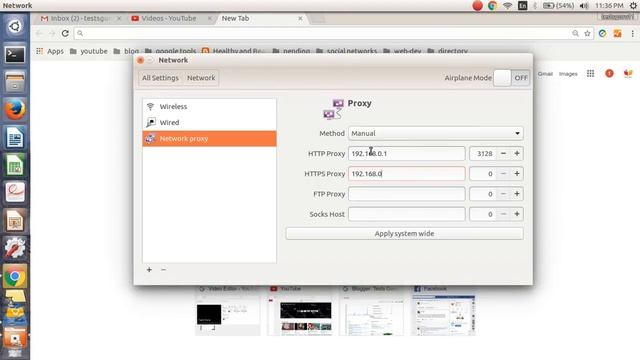Select Wireless in the network list
Screen dimensions: 640x360
(209, 107)
